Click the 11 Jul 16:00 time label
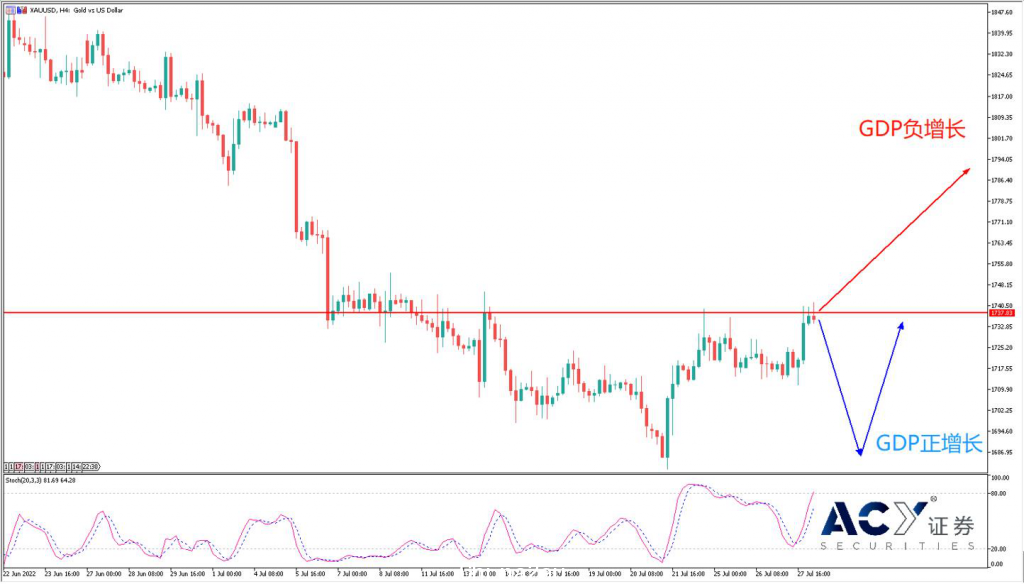 (438, 574)
